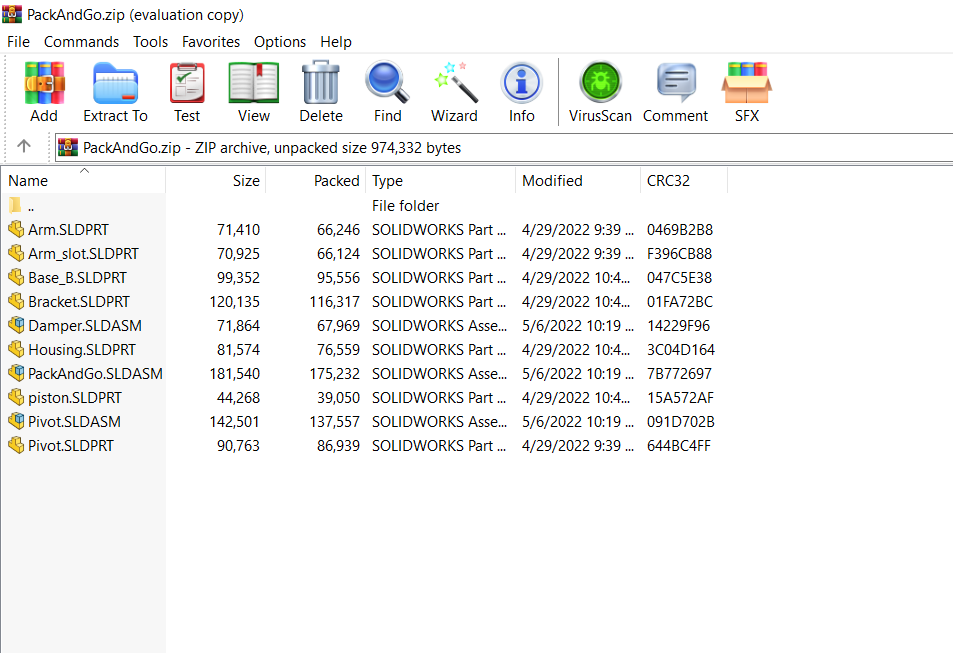This screenshot has width=953, height=653.
Task: Select the Base_B.SLDPRT file name
Action: (77, 278)
